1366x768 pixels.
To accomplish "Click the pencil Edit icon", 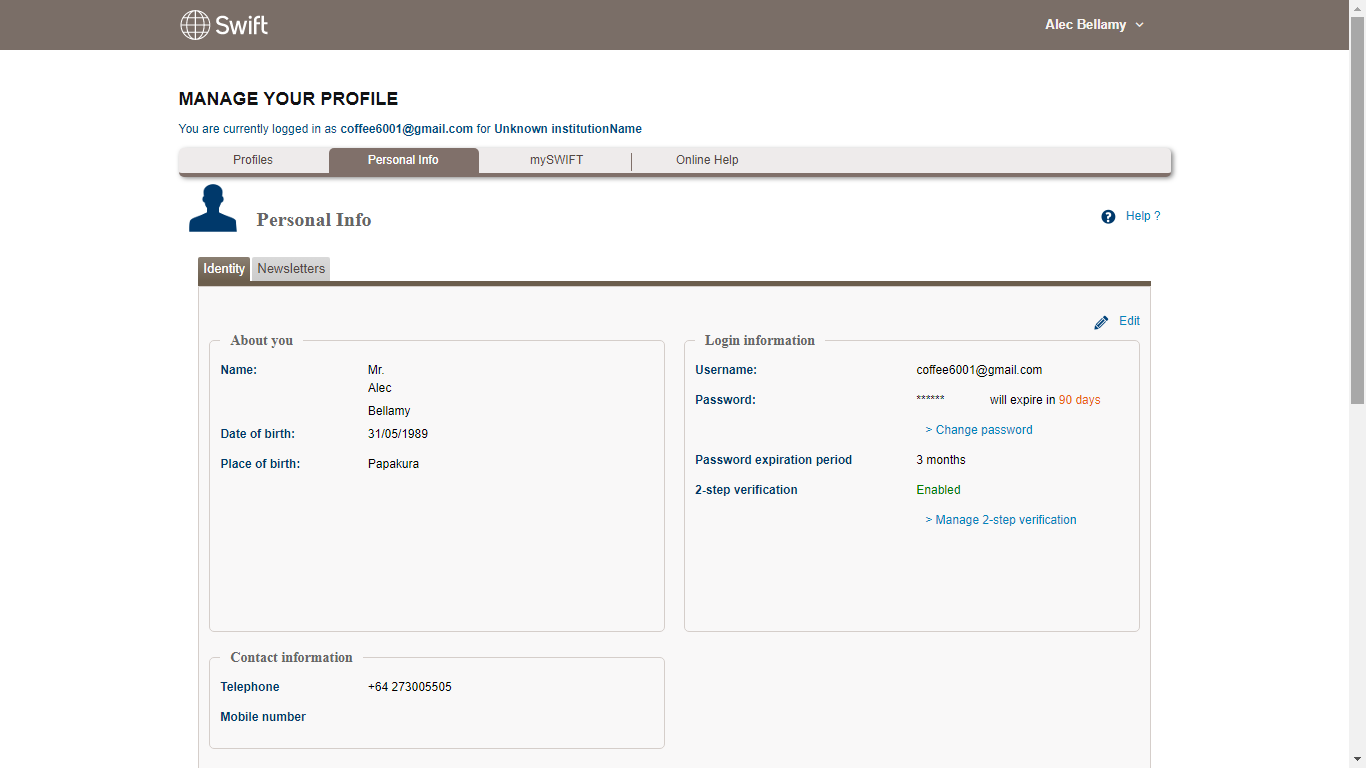I will [x=1101, y=322].
